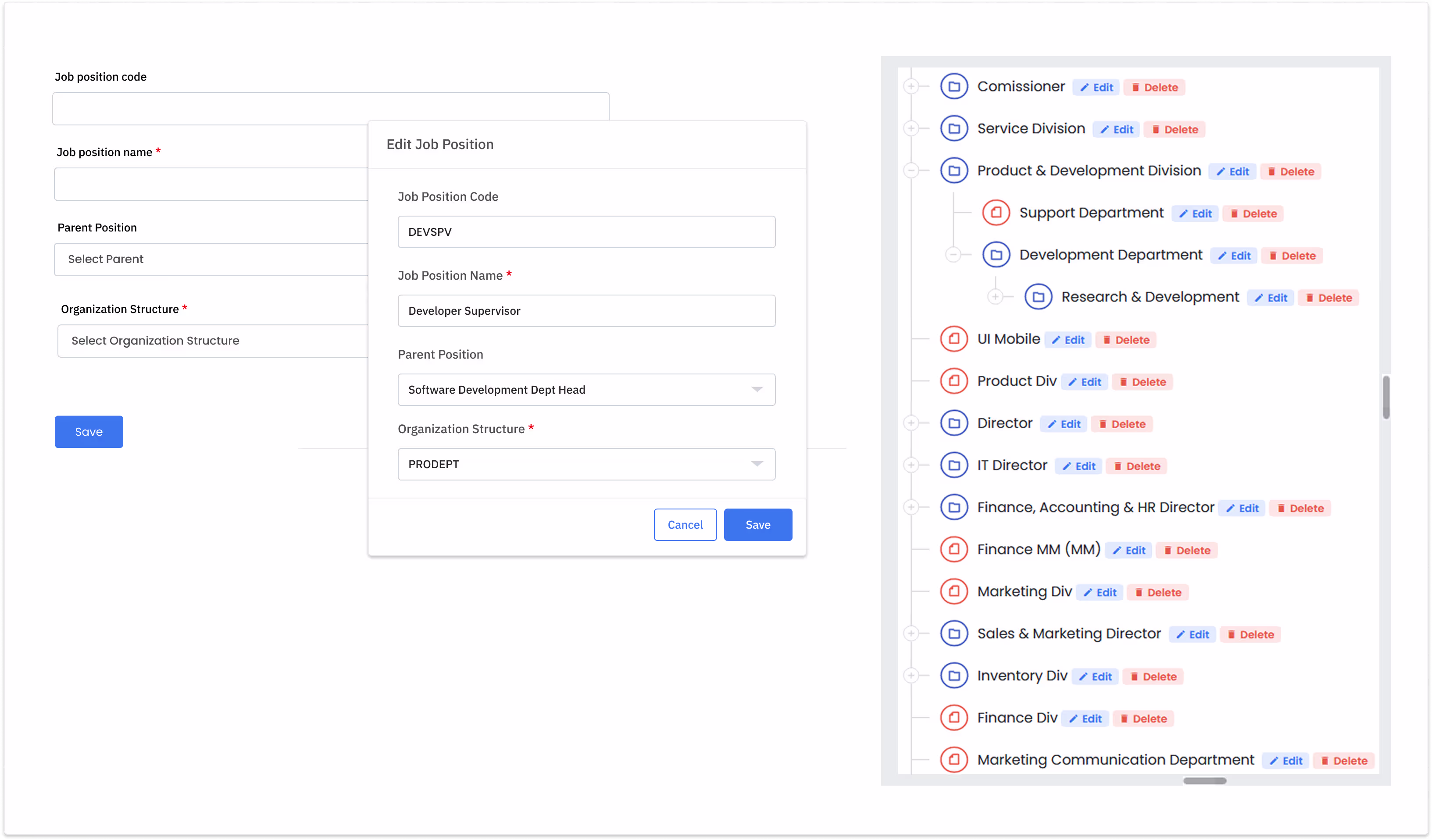The height and width of the screenshot is (840, 1432).
Task: Delete the Sales & Marketing Director position
Action: [1250, 634]
